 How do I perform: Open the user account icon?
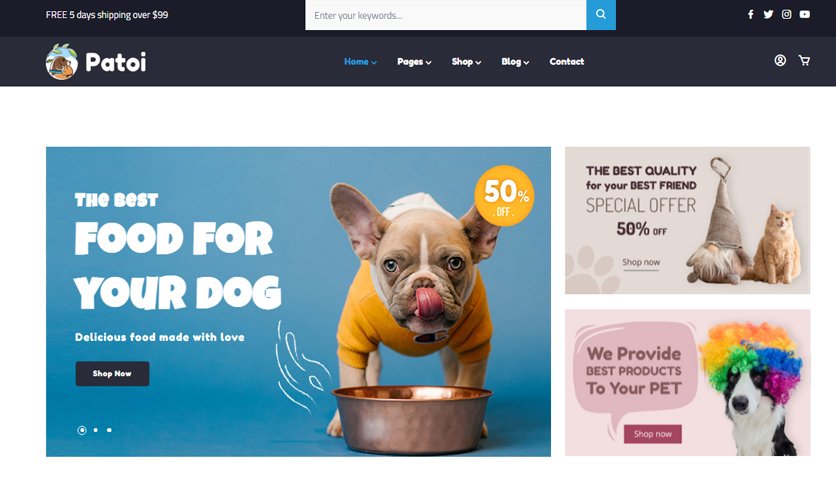coord(780,61)
